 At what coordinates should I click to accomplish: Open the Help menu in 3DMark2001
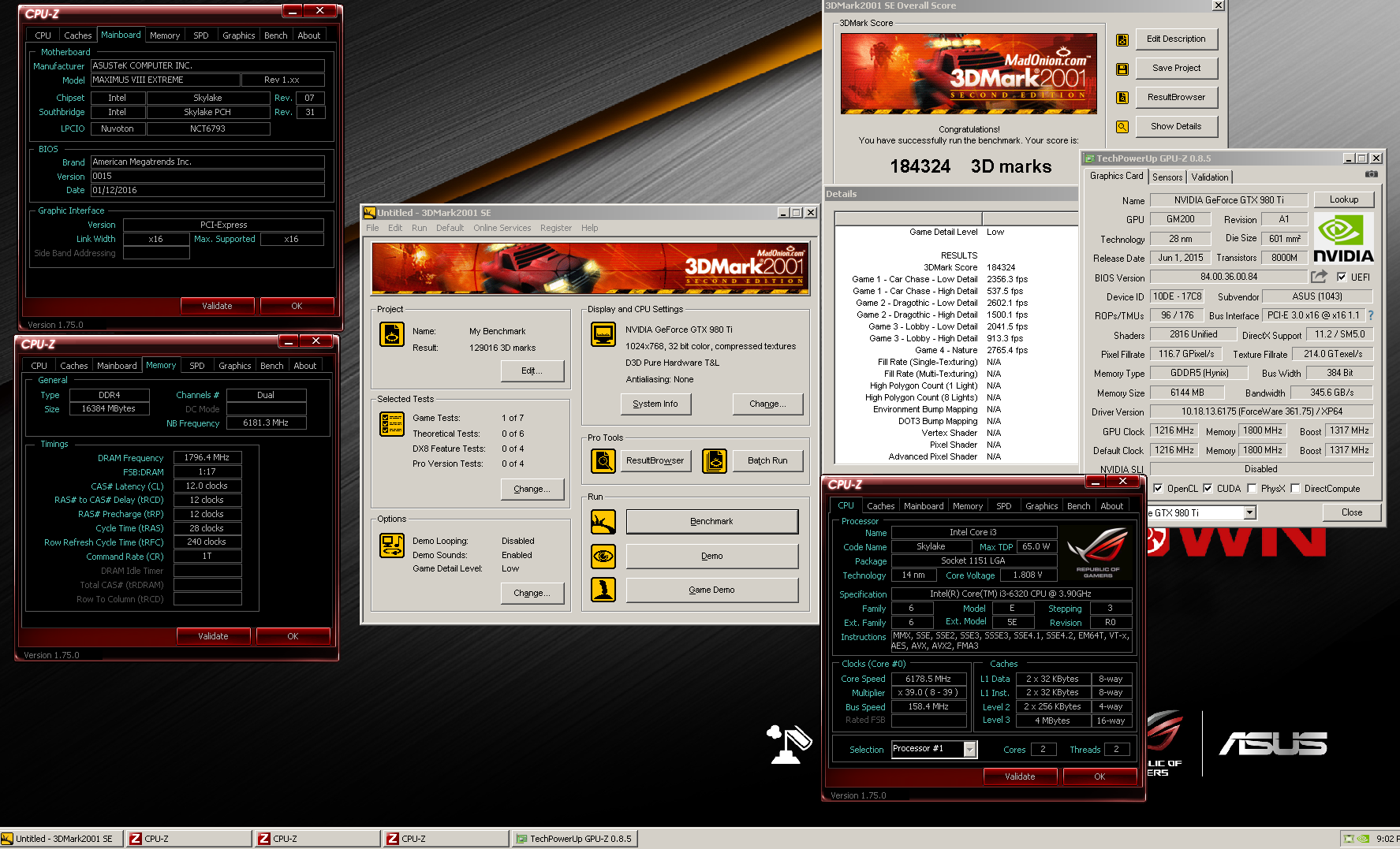[x=589, y=228]
